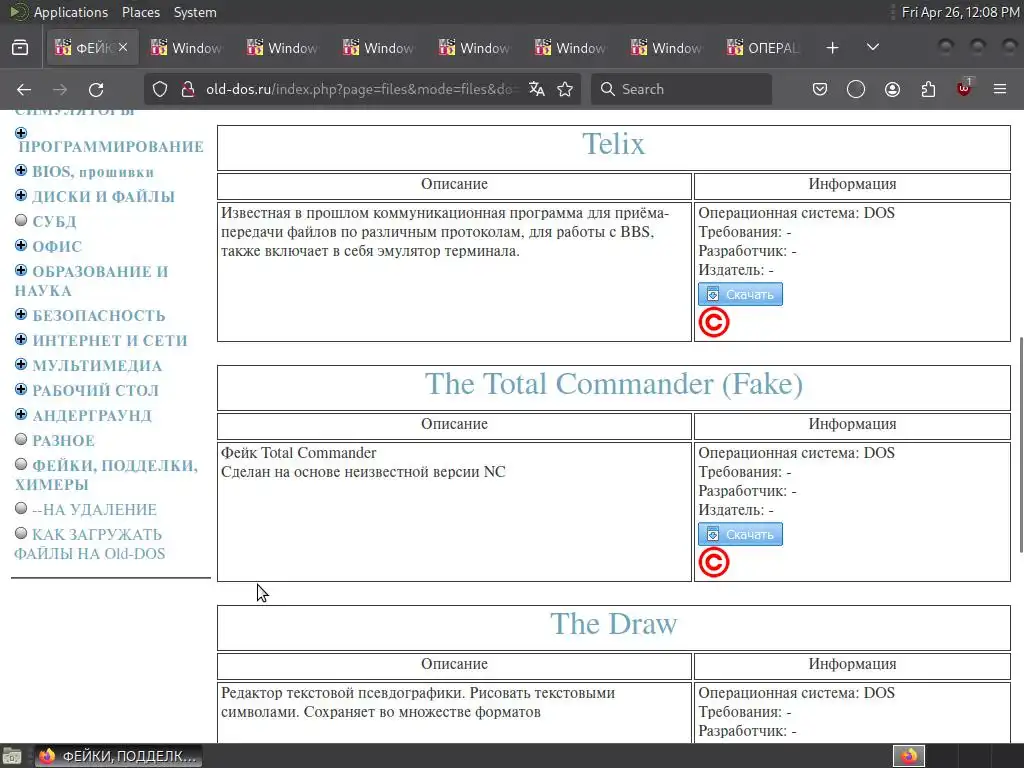Click the site padlock icon
The height and width of the screenshot is (768, 1024).
[188, 89]
